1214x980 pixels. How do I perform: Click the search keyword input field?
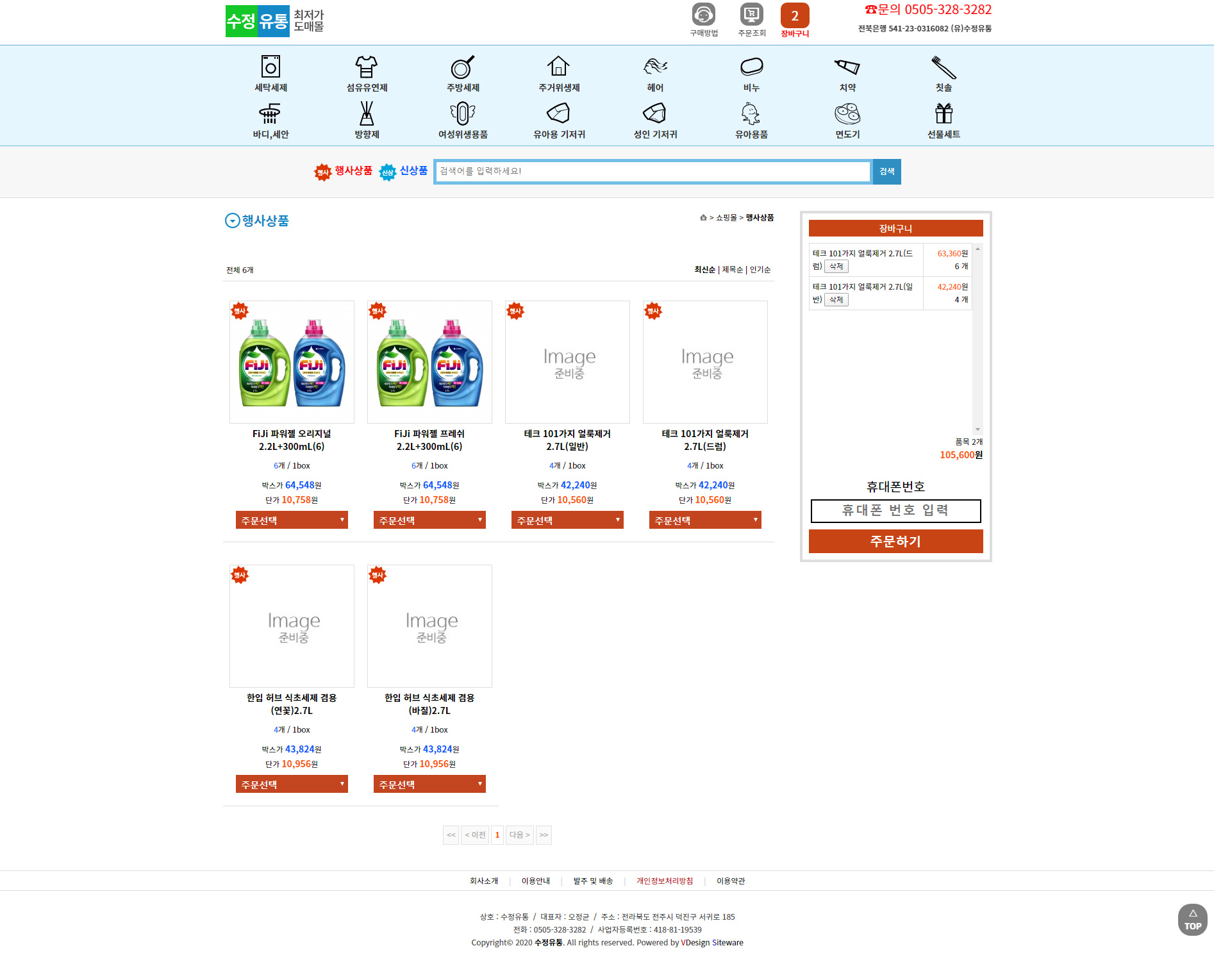click(x=653, y=172)
